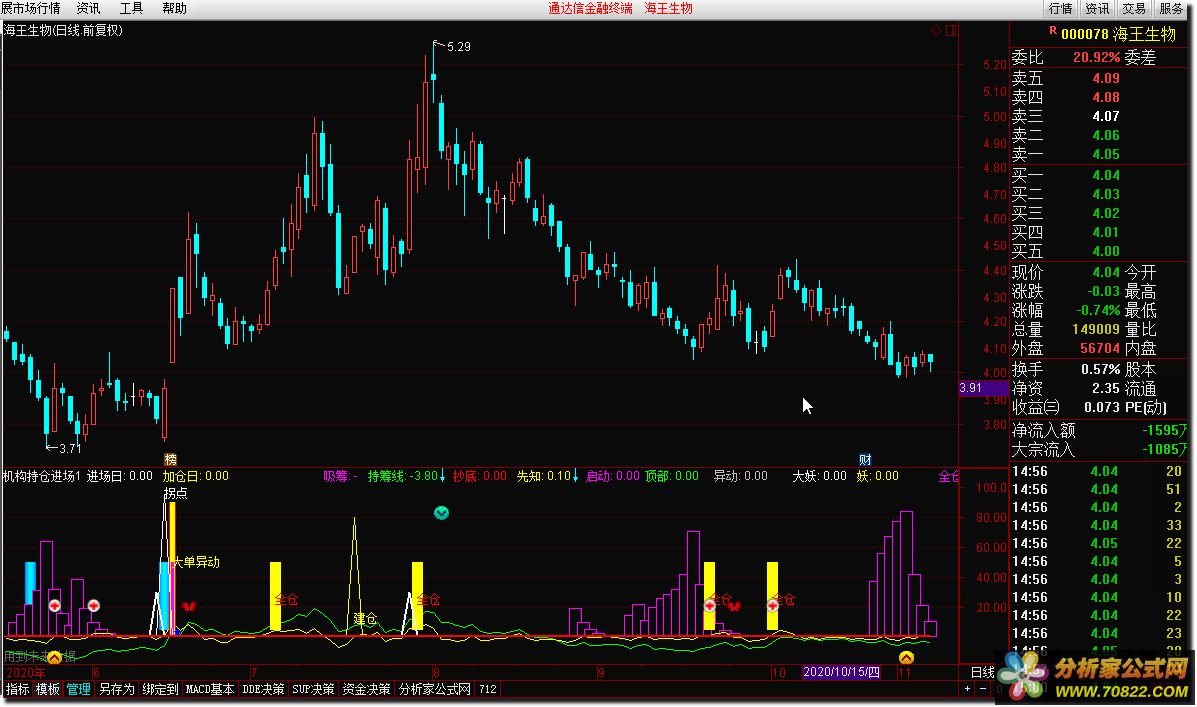
Task: Click the 拐点 annotation text
Action: (175, 493)
